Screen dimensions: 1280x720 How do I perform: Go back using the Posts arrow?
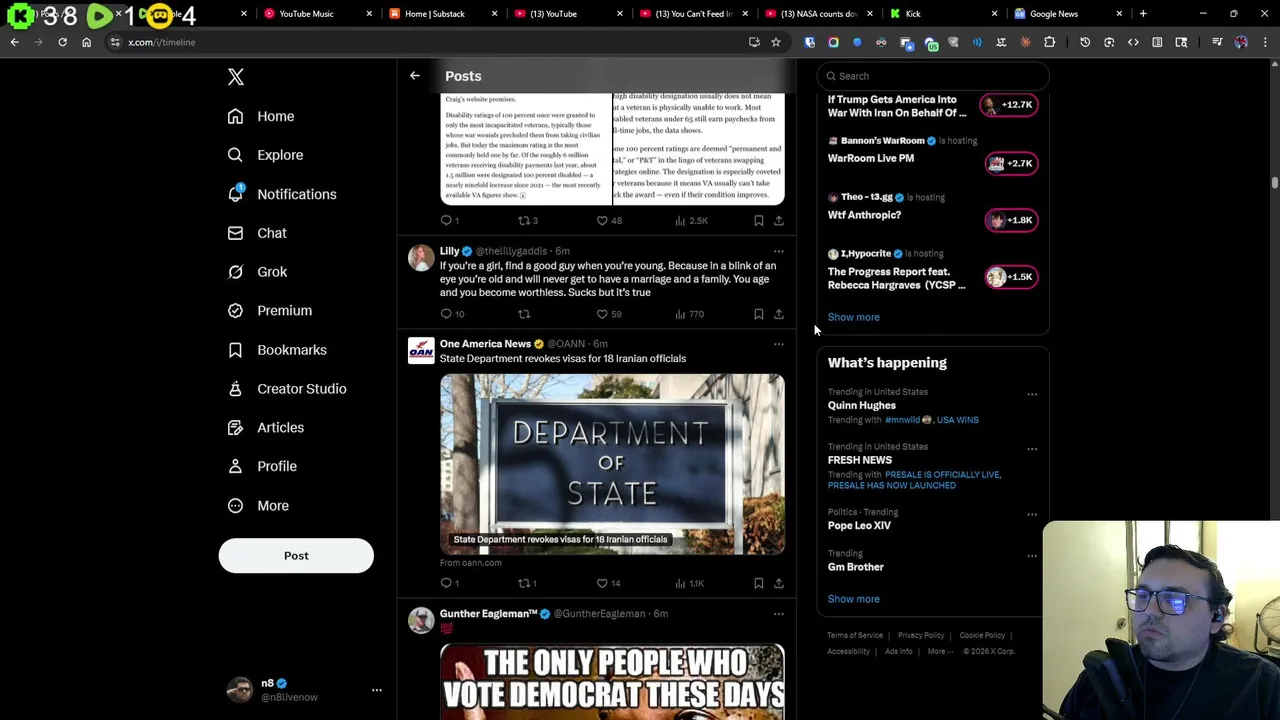414,76
